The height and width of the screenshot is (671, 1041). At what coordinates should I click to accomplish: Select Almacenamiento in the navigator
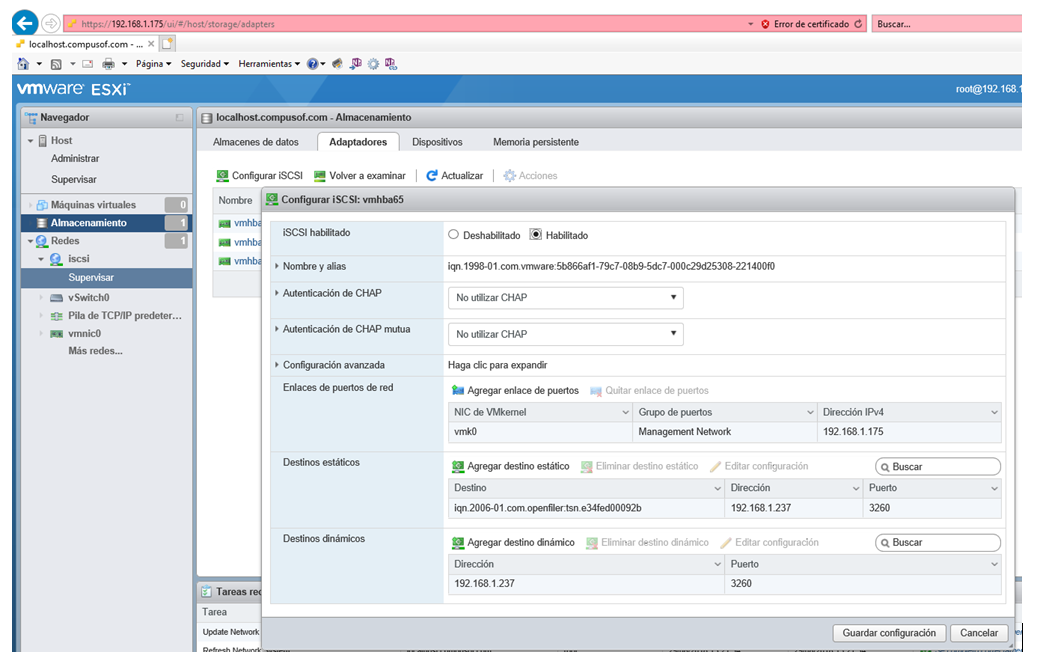106,223
